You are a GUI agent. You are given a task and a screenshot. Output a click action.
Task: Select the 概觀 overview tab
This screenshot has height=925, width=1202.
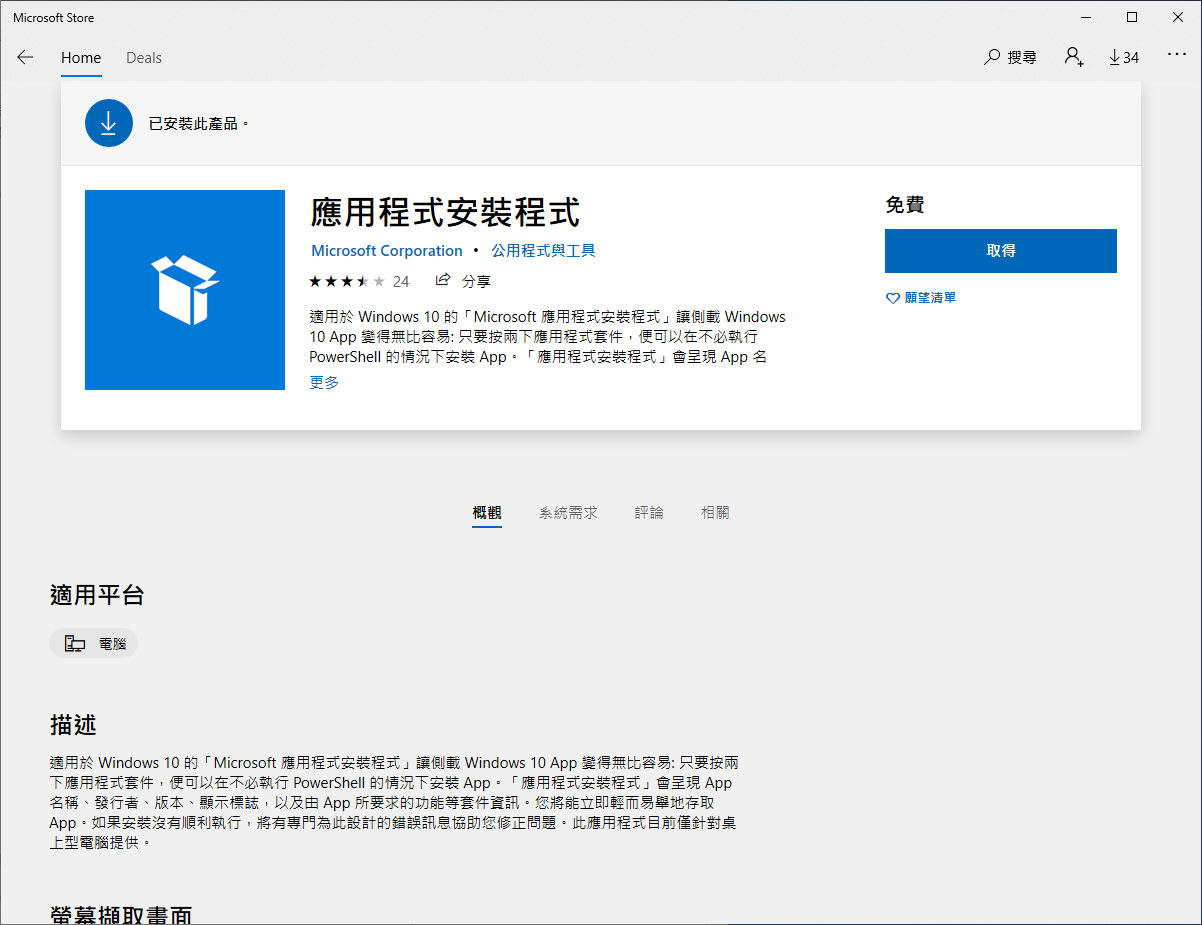(487, 513)
